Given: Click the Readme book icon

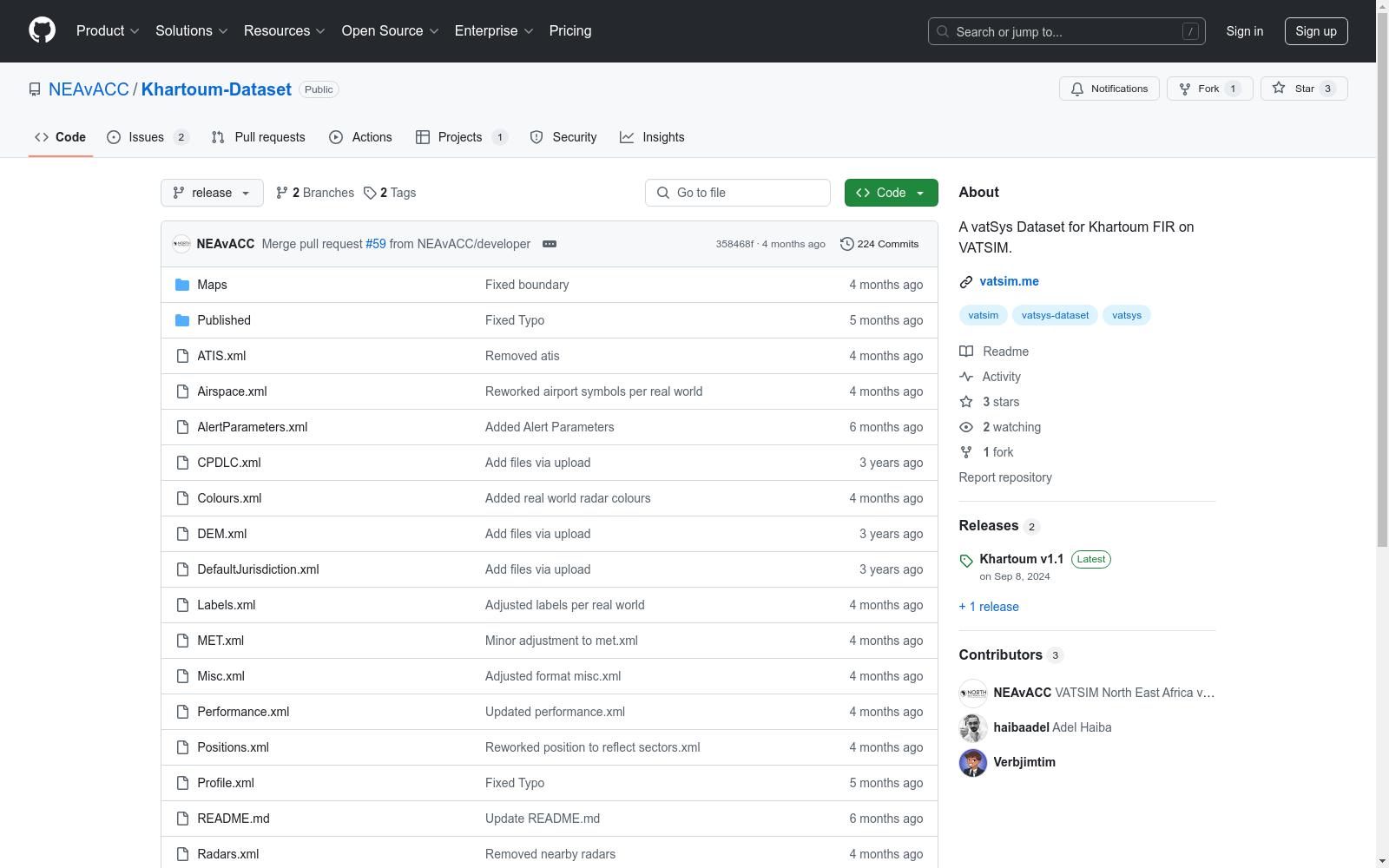Looking at the screenshot, I should coord(966,352).
